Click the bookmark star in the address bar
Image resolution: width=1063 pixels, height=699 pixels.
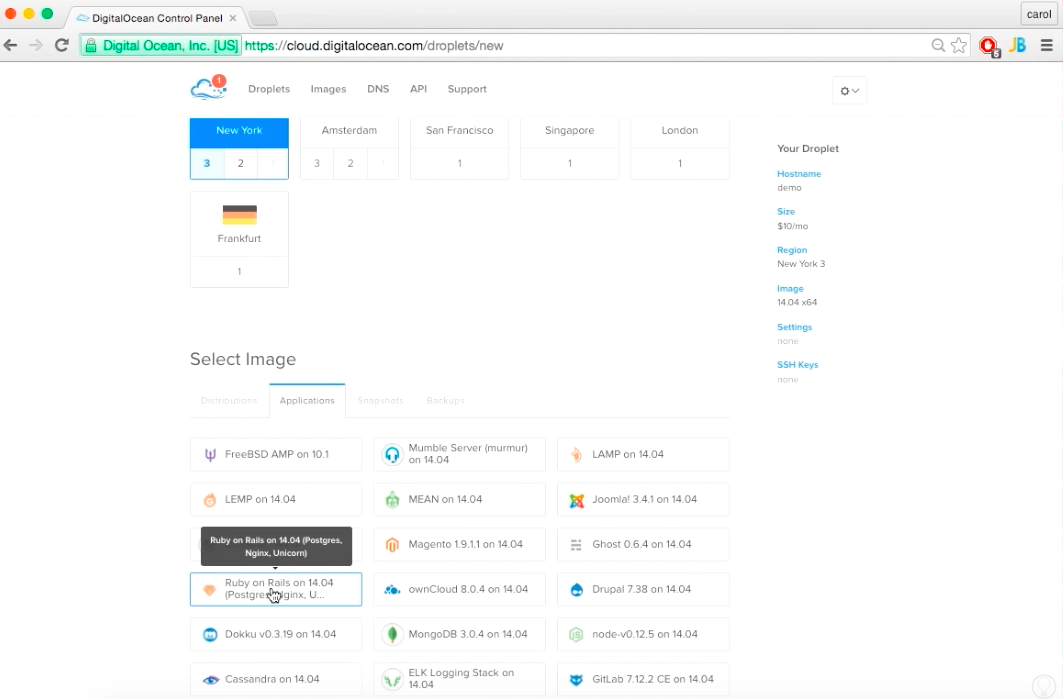pos(959,45)
